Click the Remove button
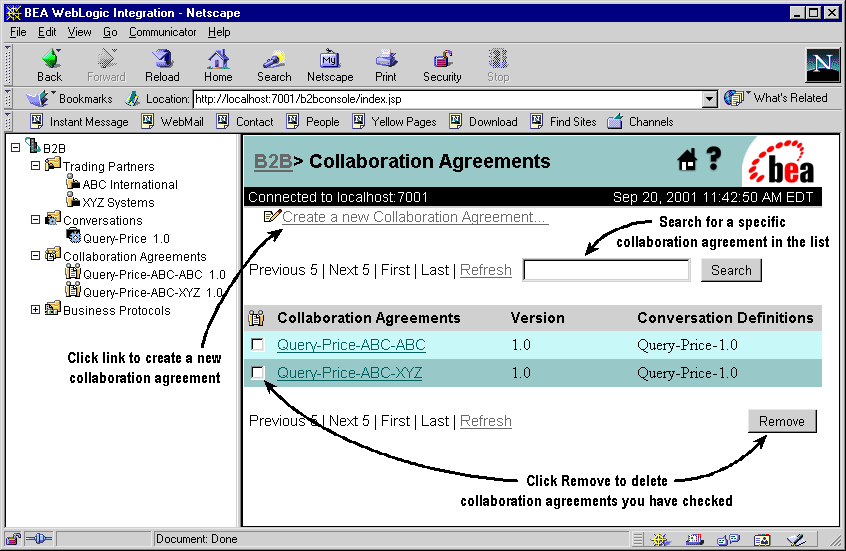 pos(782,421)
